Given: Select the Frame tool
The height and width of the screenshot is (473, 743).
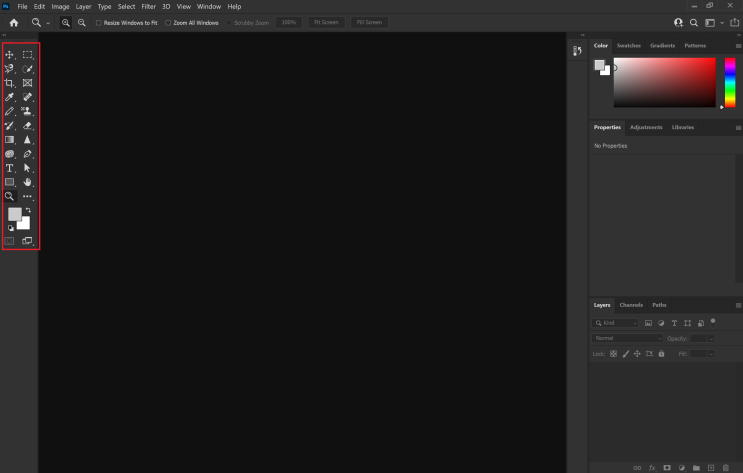Looking at the screenshot, I should 27,83.
